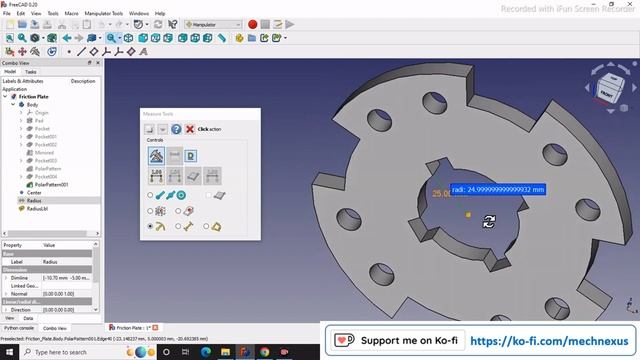Expand the Dimline property row
The height and width of the screenshot is (360, 640).
tap(6, 278)
